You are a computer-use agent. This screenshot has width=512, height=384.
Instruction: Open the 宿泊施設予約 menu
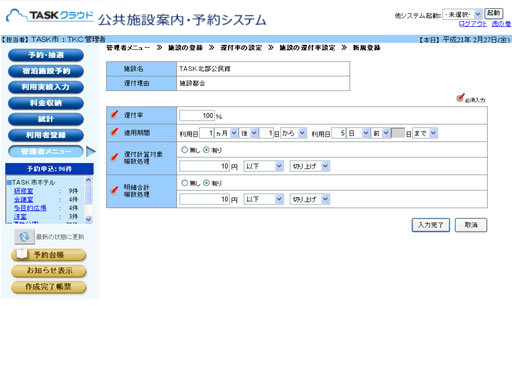[46, 71]
